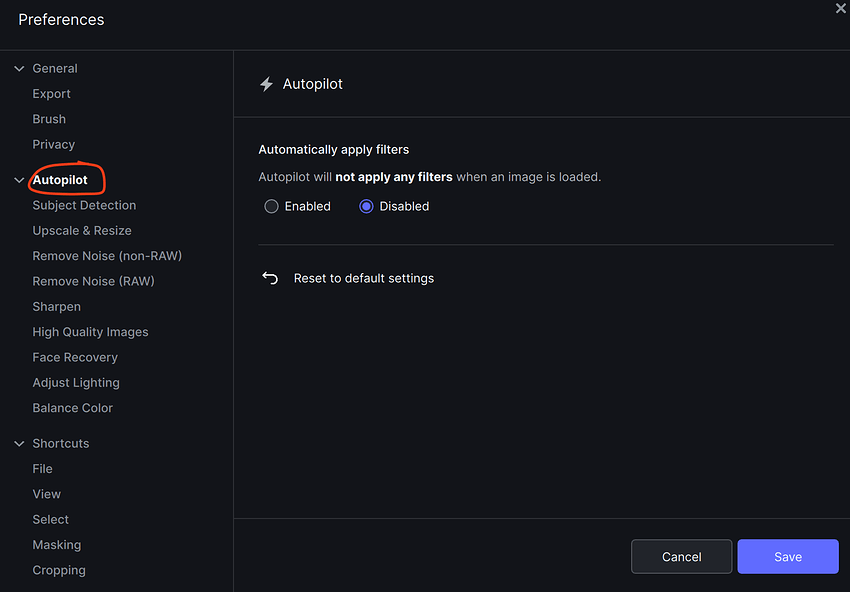Image resolution: width=850 pixels, height=592 pixels.
Task: Collapse the General section chevron
Action: click(x=19, y=69)
